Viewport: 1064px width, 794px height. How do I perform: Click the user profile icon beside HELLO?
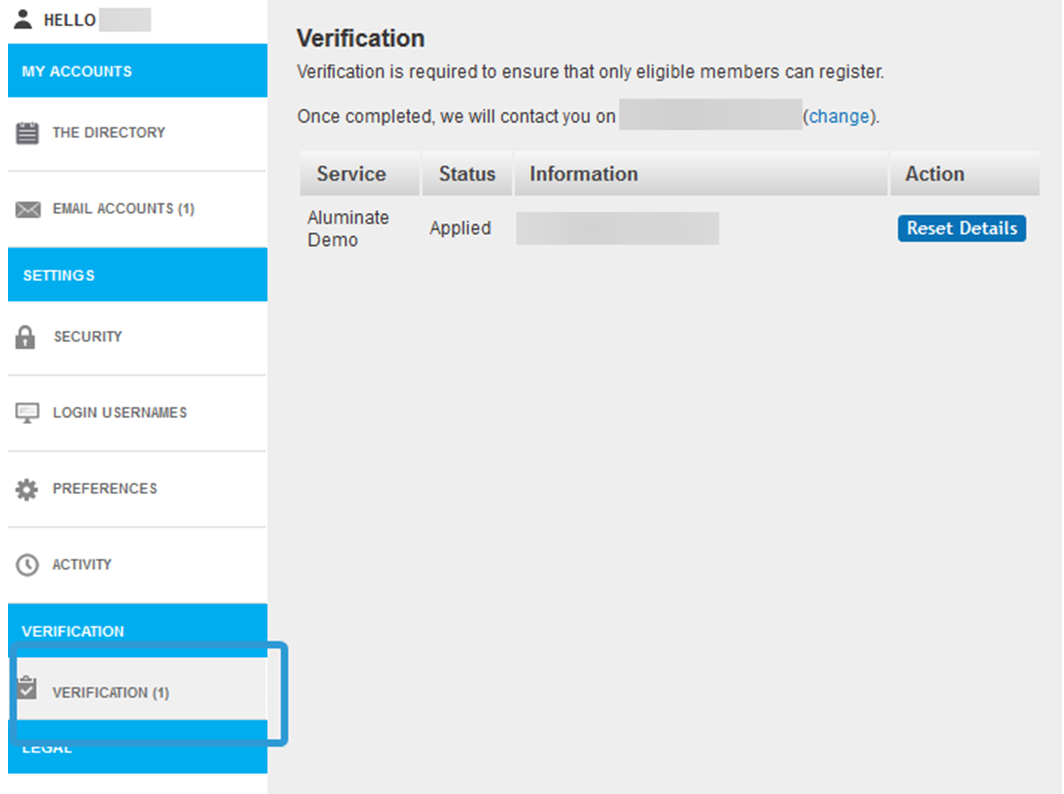point(23,20)
